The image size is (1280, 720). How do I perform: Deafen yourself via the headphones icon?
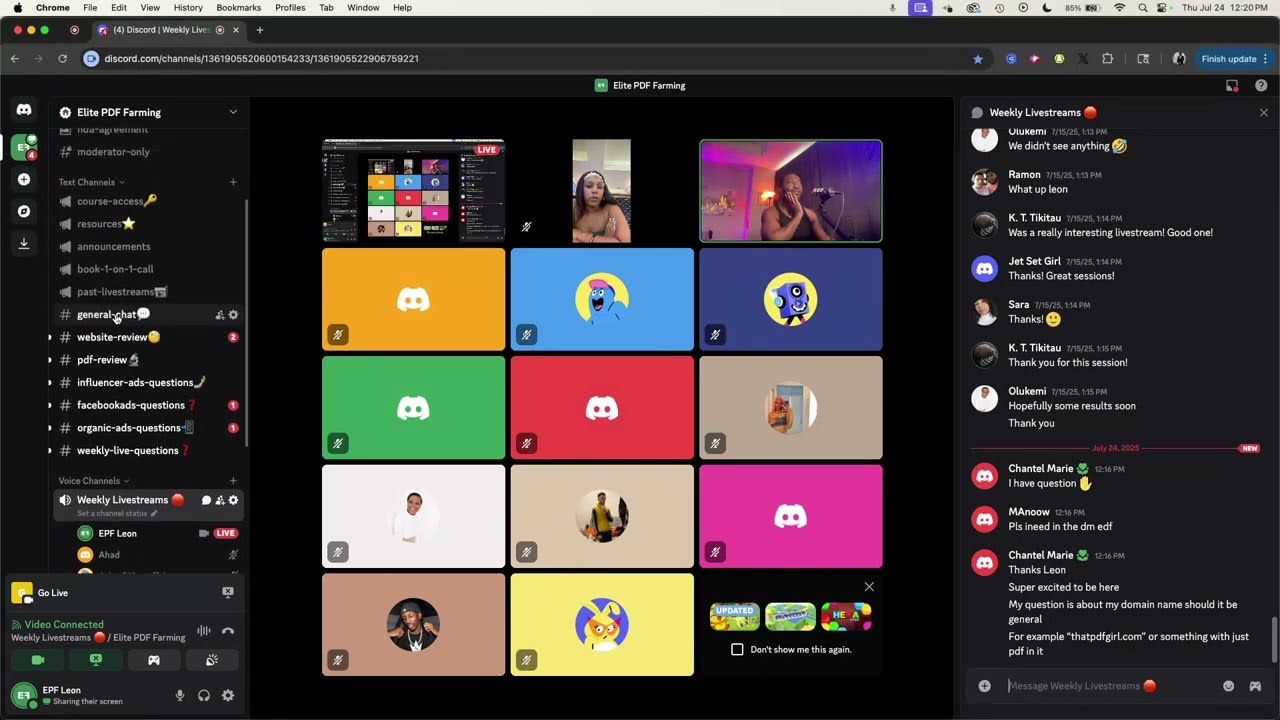click(x=204, y=695)
